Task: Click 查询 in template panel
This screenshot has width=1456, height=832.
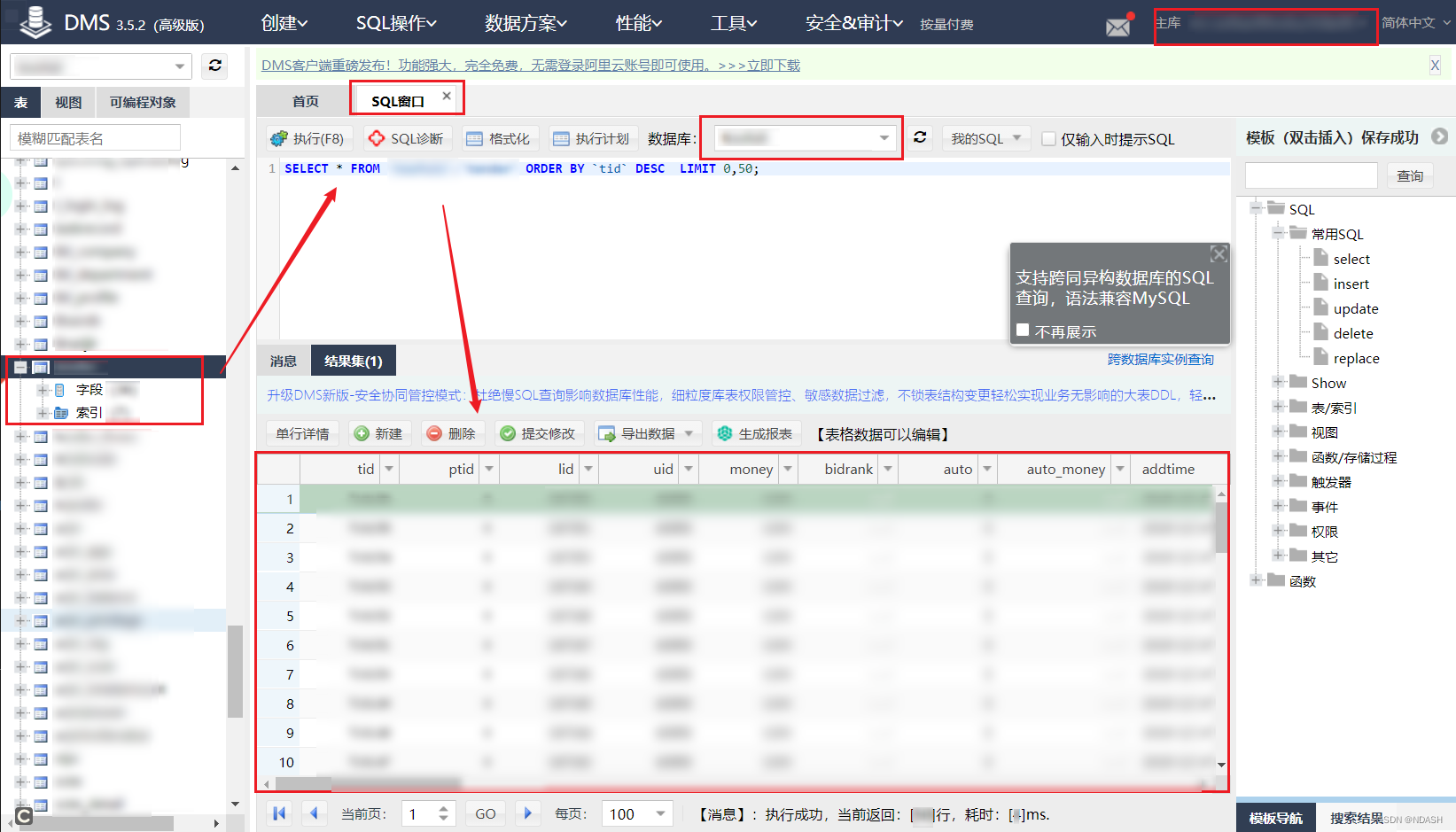Action: pos(1410,175)
